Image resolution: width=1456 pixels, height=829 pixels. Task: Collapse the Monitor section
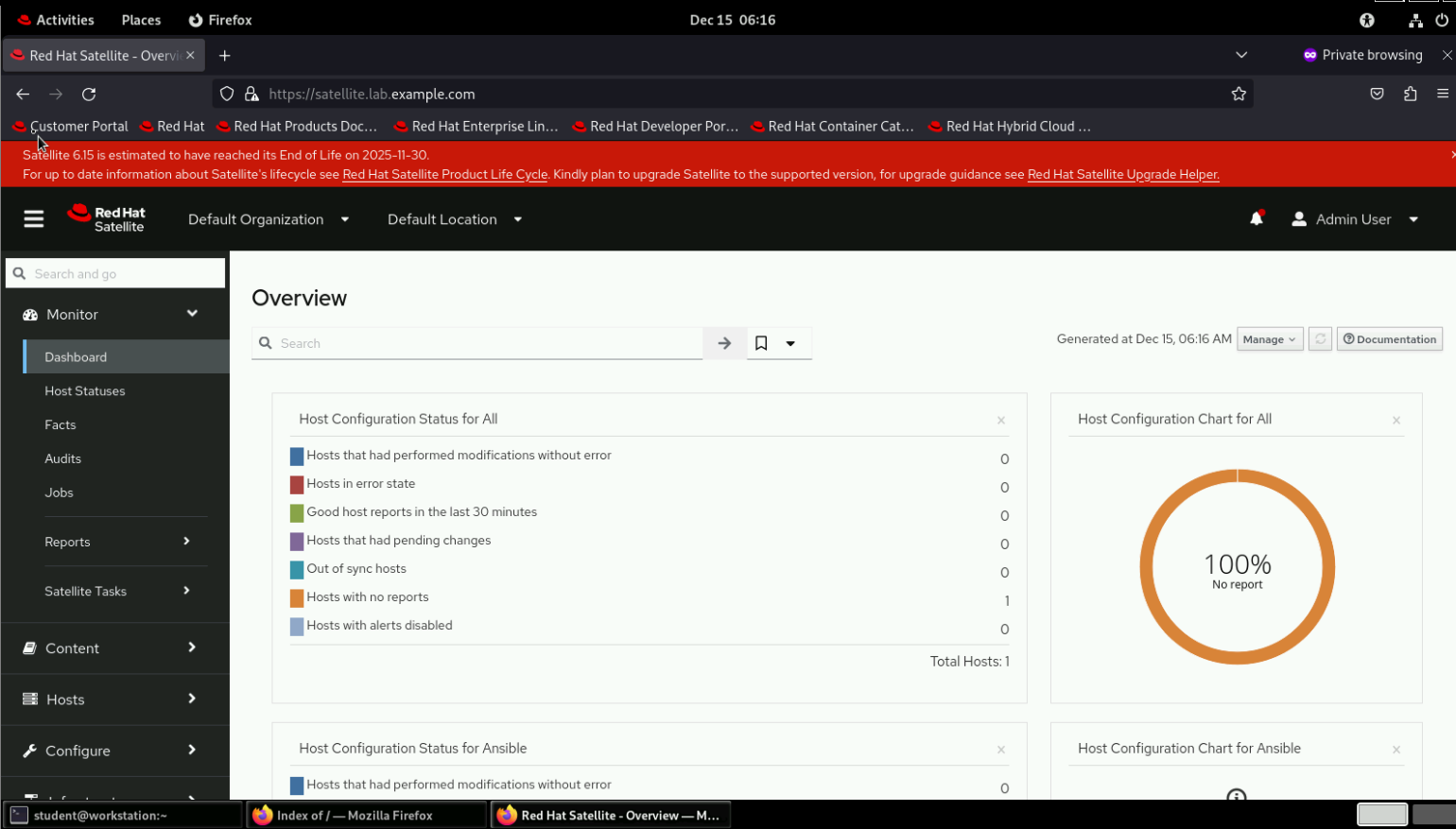[x=114, y=314]
